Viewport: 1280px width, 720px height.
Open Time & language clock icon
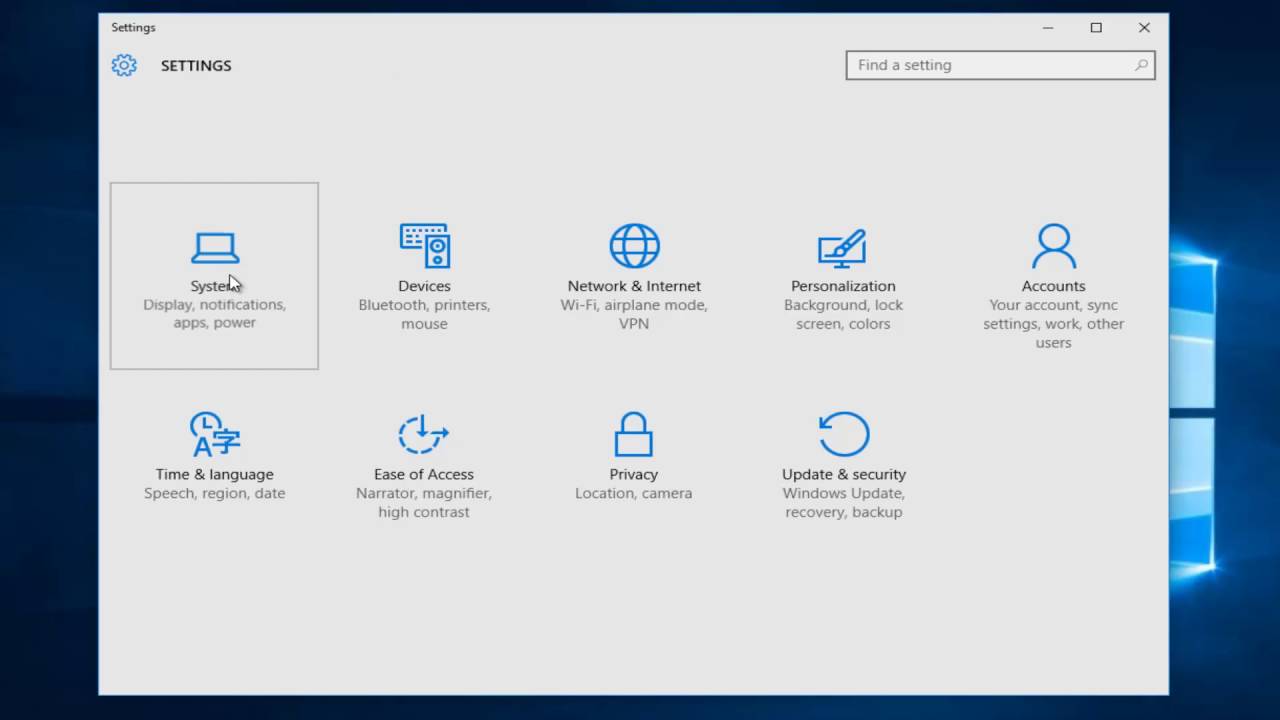214,434
